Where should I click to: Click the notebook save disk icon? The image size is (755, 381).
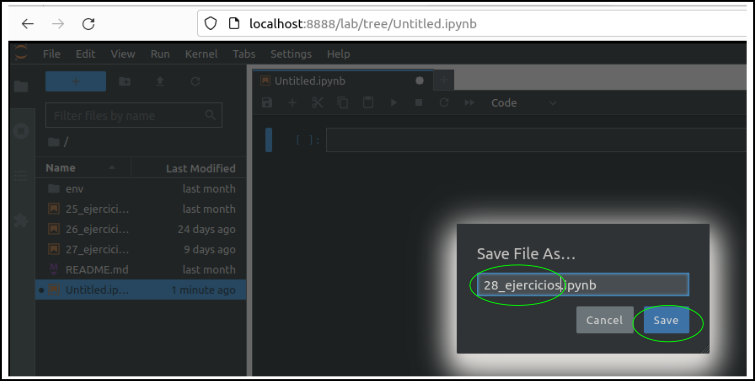[267, 103]
